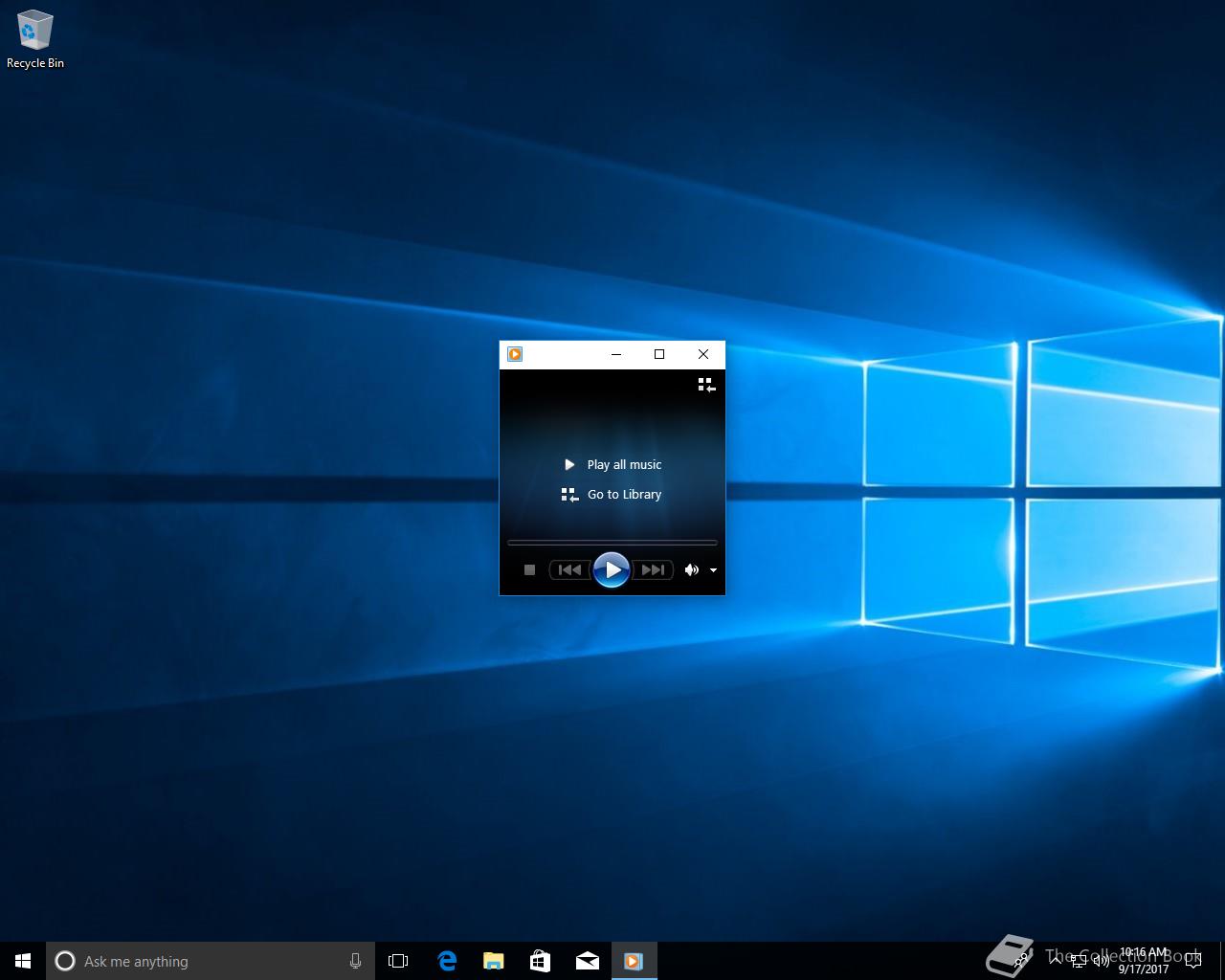Launch Microsoft Edge from the taskbar

[446, 961]
